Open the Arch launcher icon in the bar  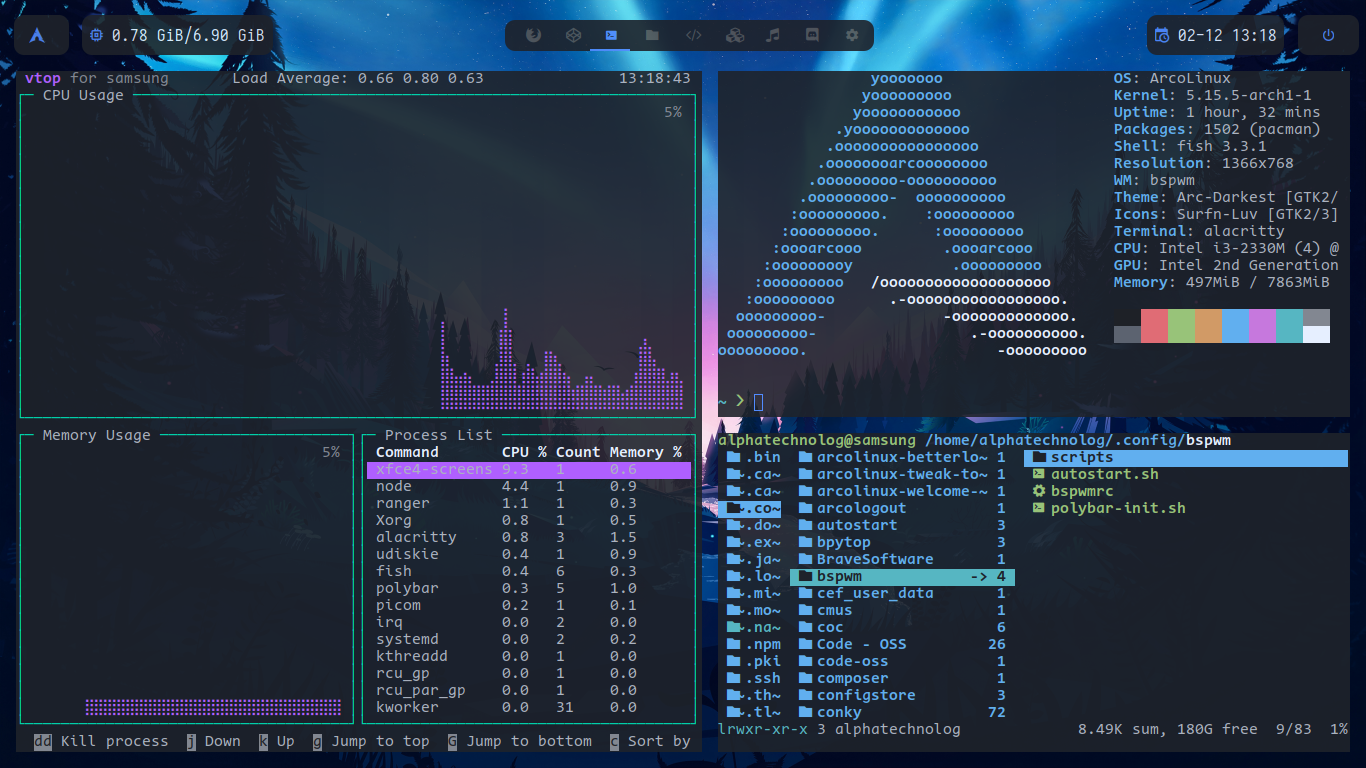pyautogui.click(x=38, y=35)
